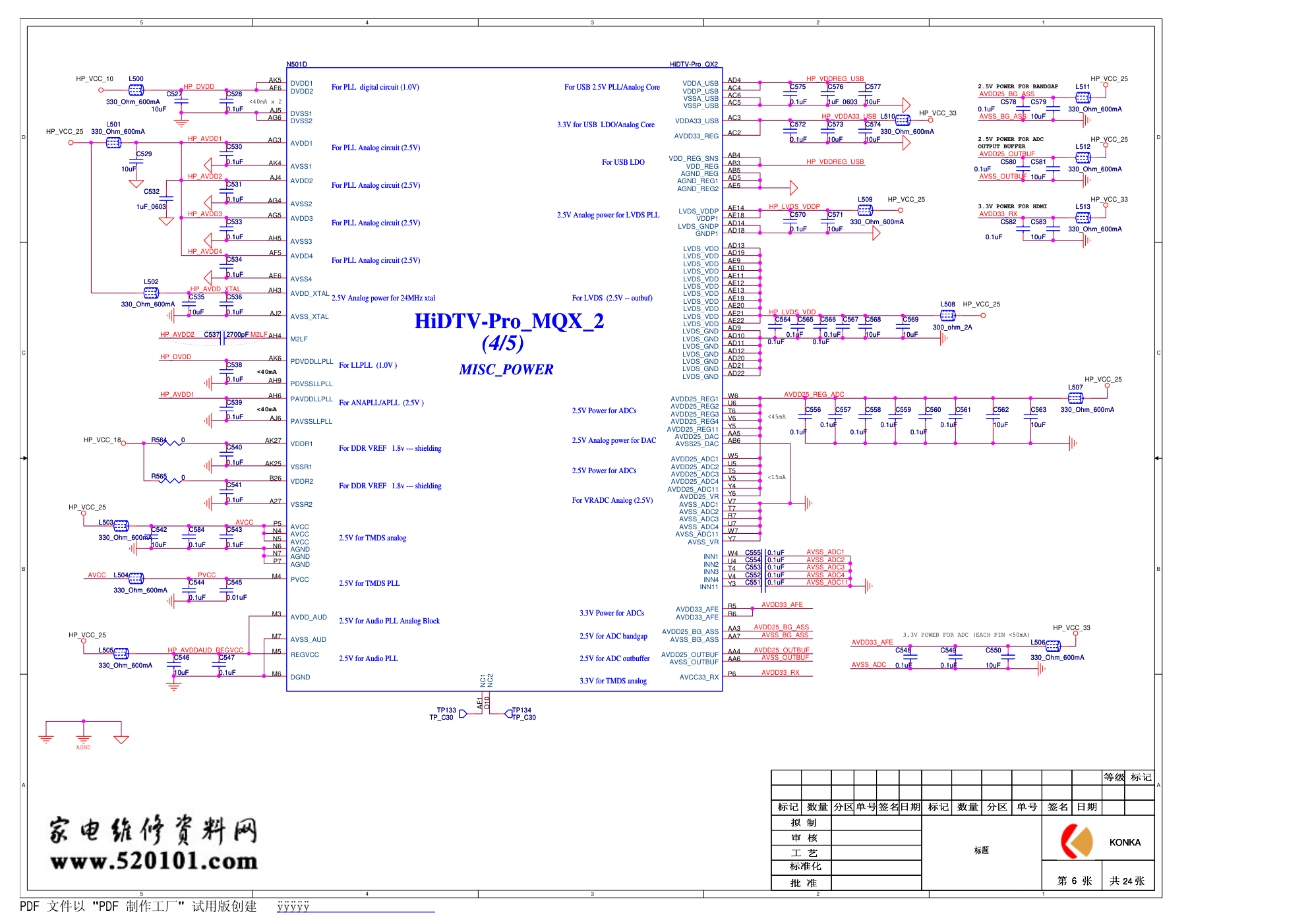Click the HiDTV-Pro_MQX_2 chip title
1308x924 pixels.
point(509,321)
